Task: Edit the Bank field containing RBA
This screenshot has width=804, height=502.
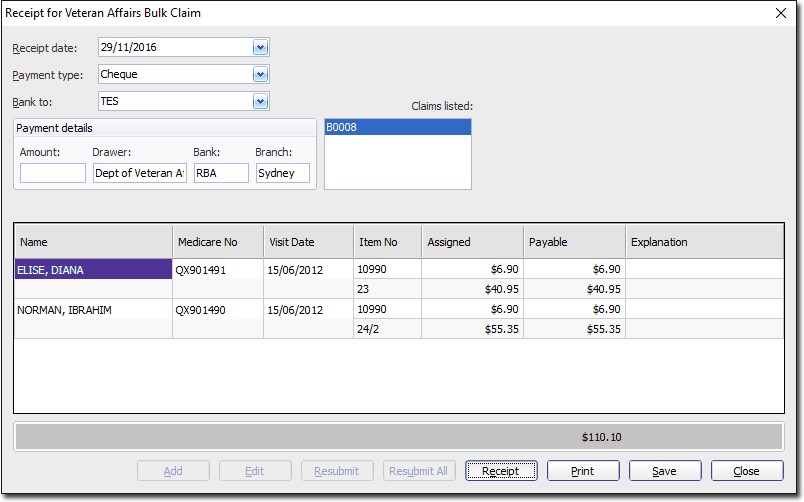Action: coord(221,173)
